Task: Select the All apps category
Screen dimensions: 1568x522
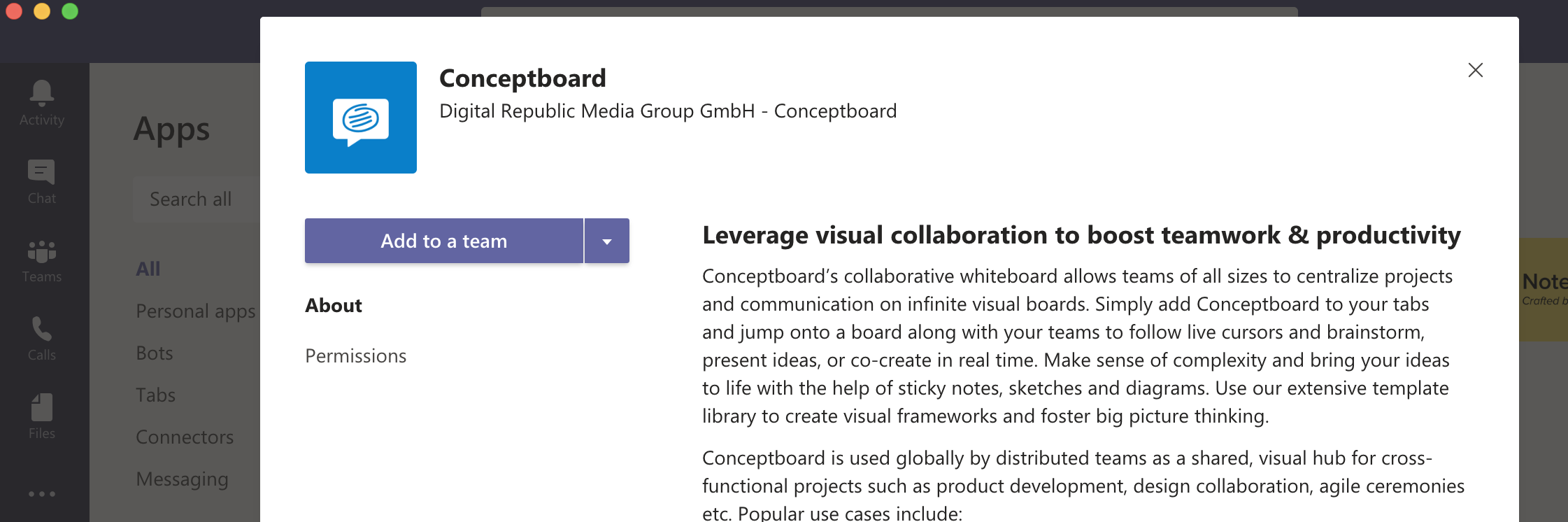Action: (148, 269)
